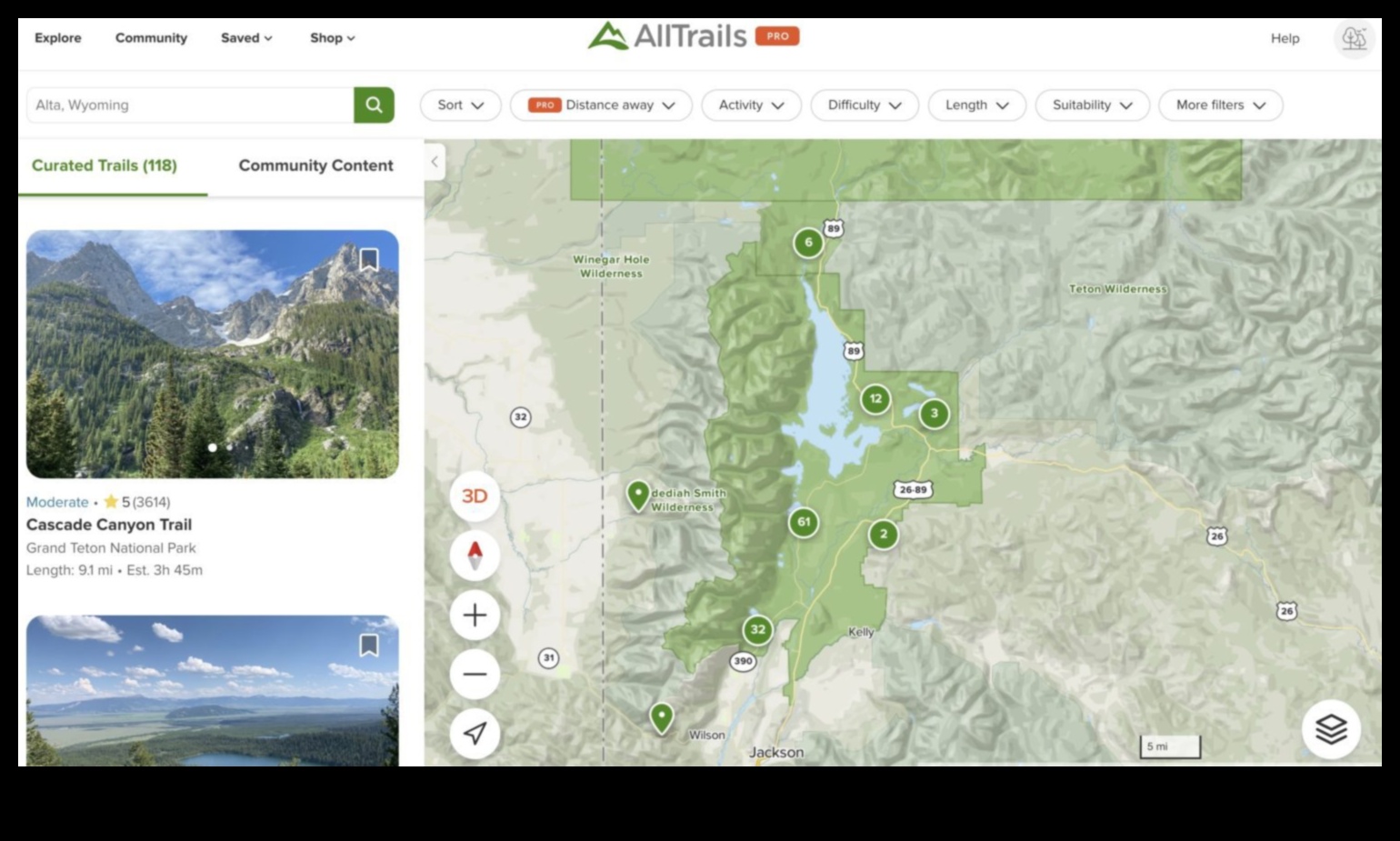Collapse the trail list sidebar panel
Viewport: 1400px width, 841px height.
pyautogui.click(x=435, y=162)
